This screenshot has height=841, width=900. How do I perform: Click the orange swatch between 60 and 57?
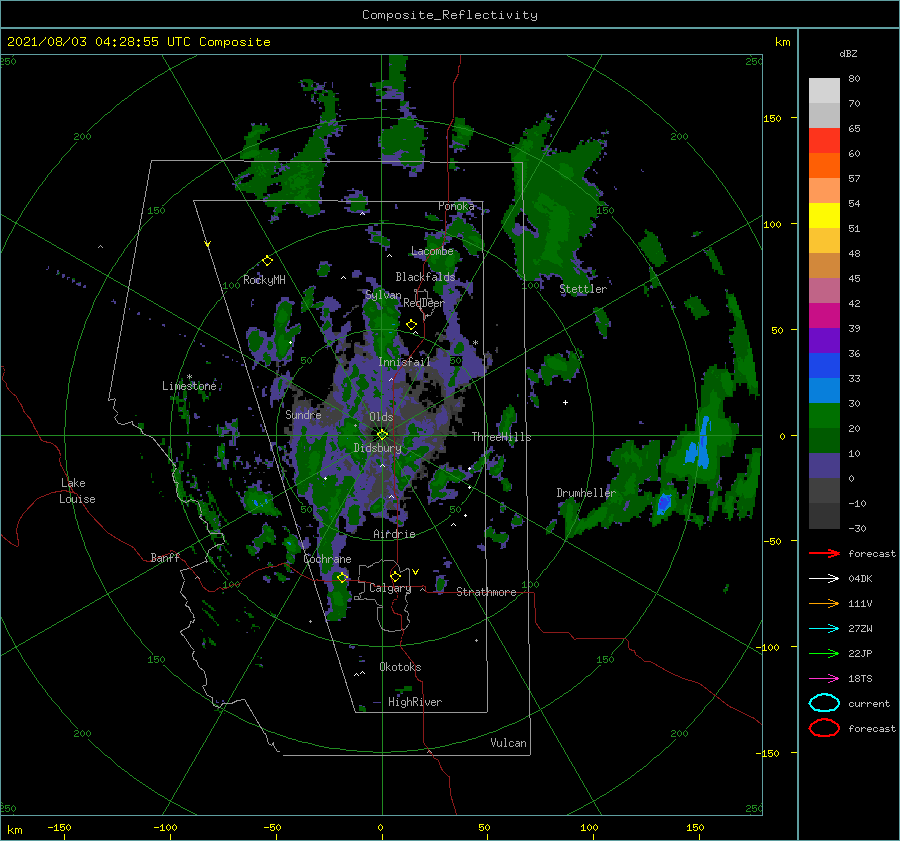tap(824, 166)
